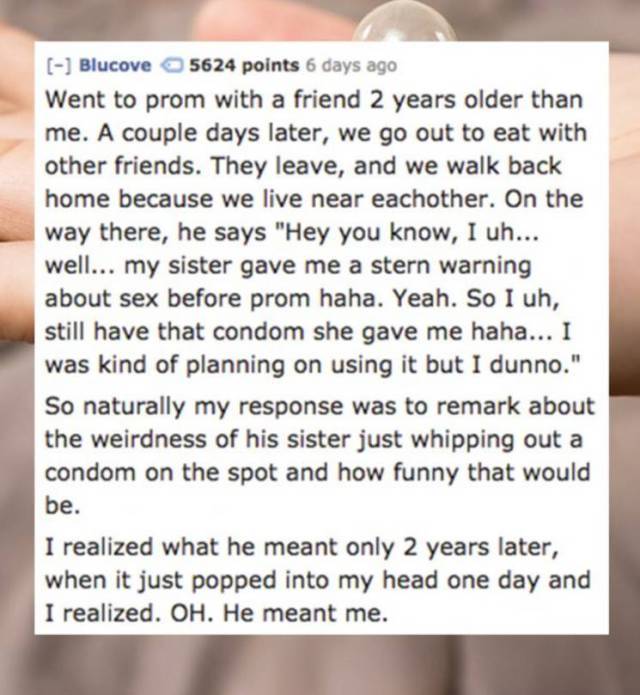The image size is (640, 695).
Task: Collapse the comment using the [–] toggle
Action: pyautogui.click(x=60, y=66)
